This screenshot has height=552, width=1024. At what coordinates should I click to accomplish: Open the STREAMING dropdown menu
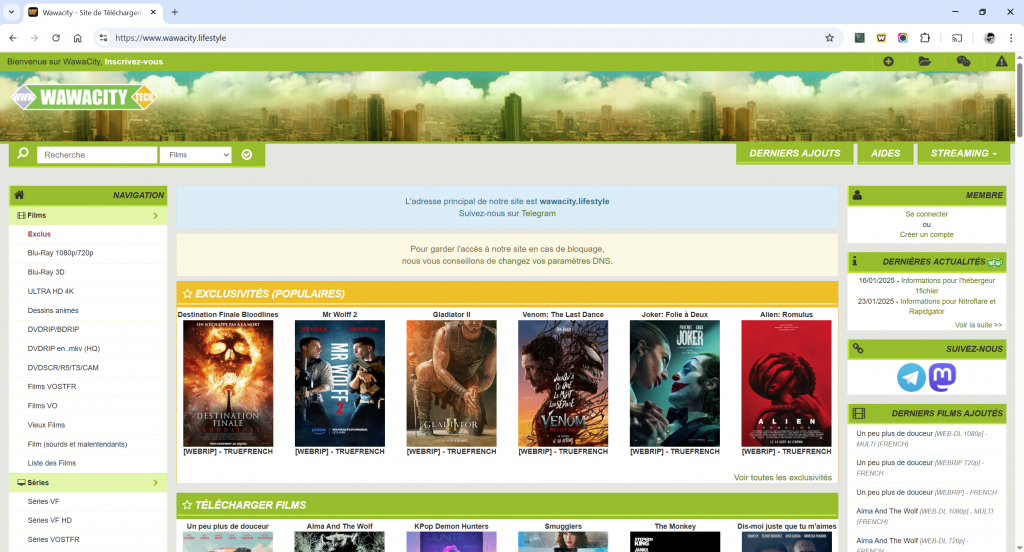[x=964, y=154]
